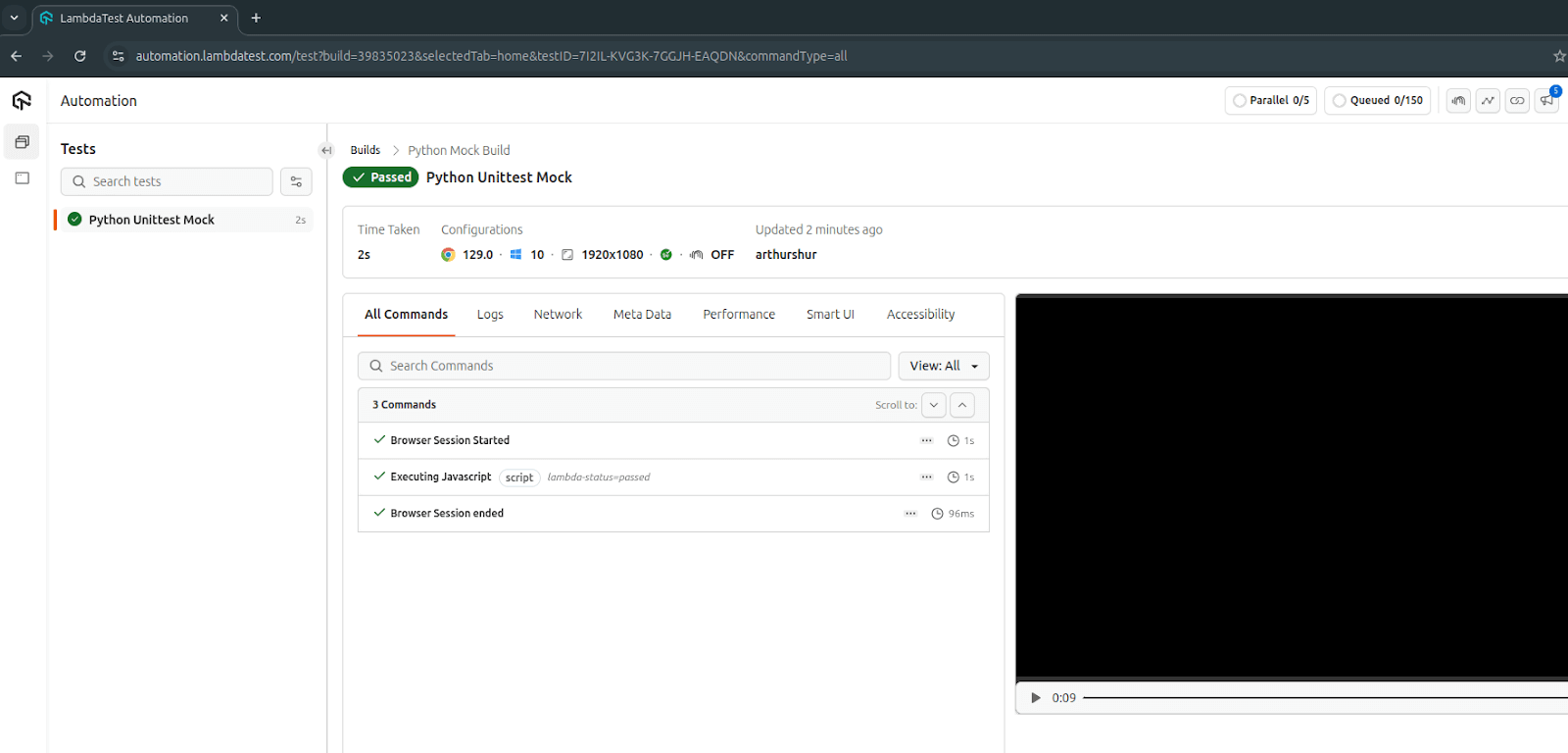Open the filter options next to Search tests

pos(296,181)
